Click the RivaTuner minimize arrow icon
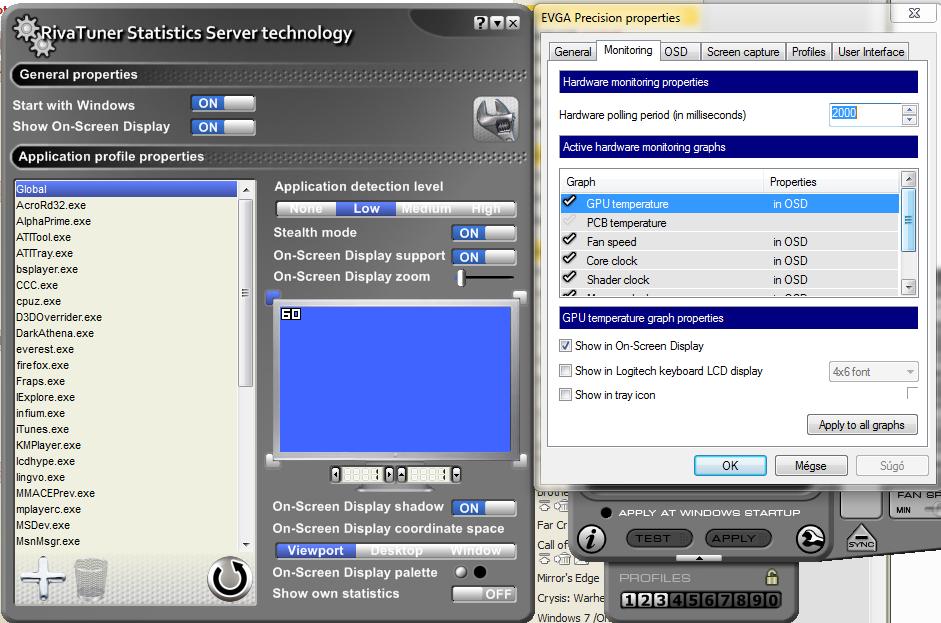 tap(497, 23)
